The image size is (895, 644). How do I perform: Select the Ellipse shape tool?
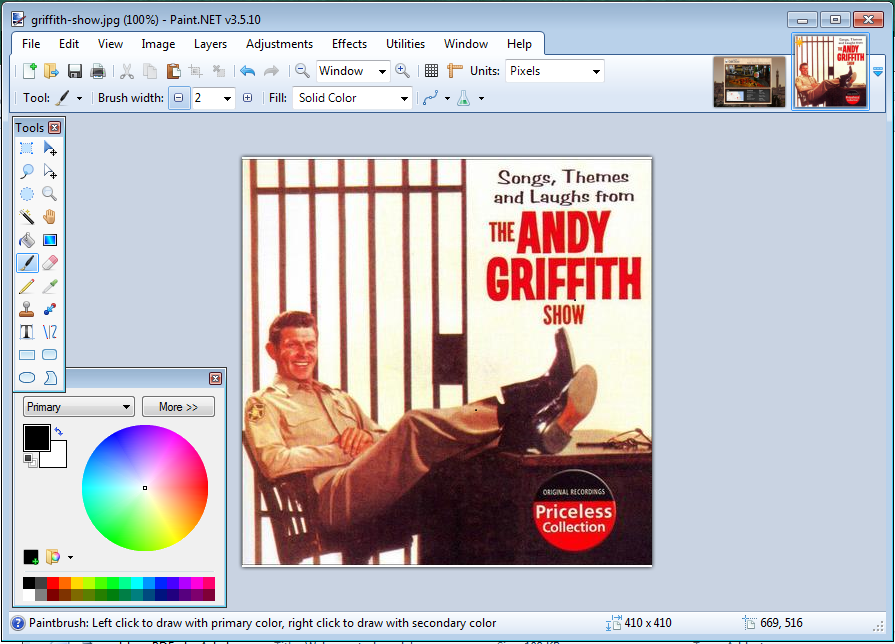click(x=27, y=377)
